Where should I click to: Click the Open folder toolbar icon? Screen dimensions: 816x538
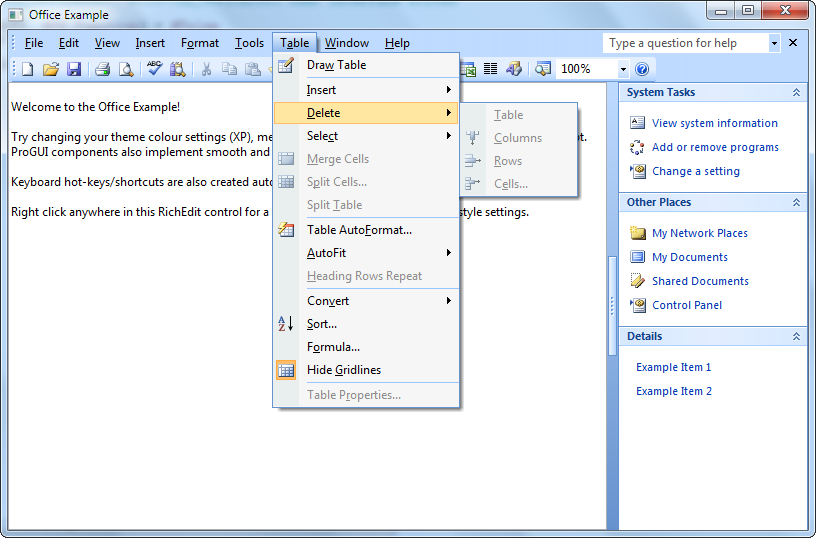pyautogui.click(x=51, y=69)
